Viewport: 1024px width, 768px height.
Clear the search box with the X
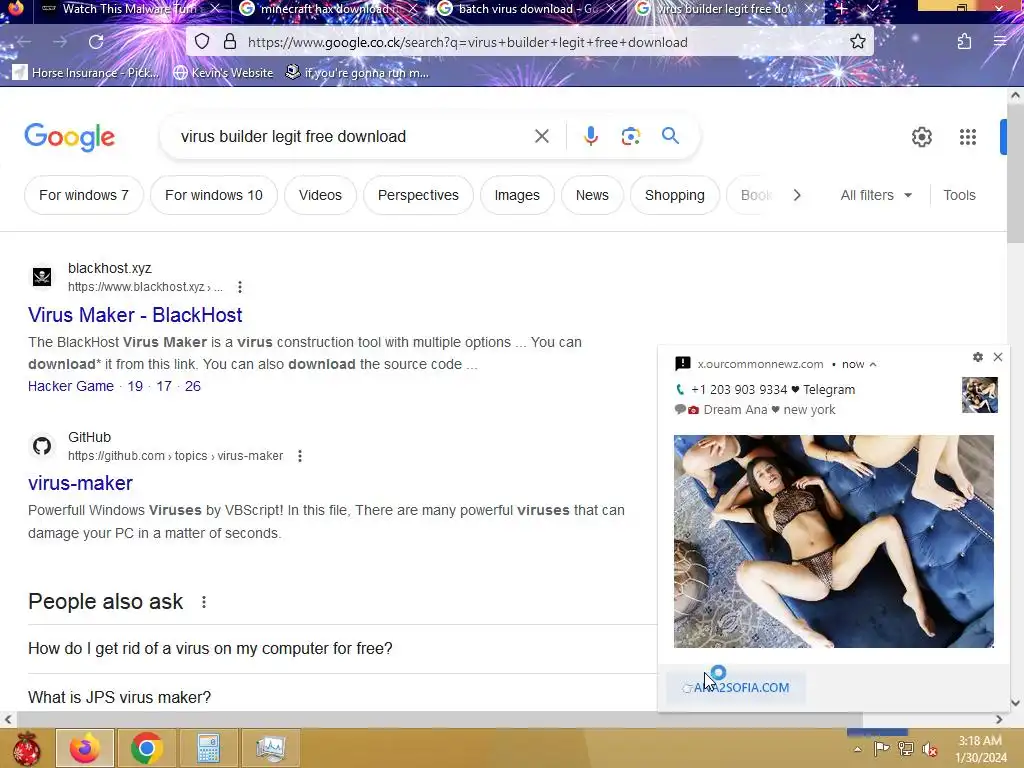click(x=541, y=136)
